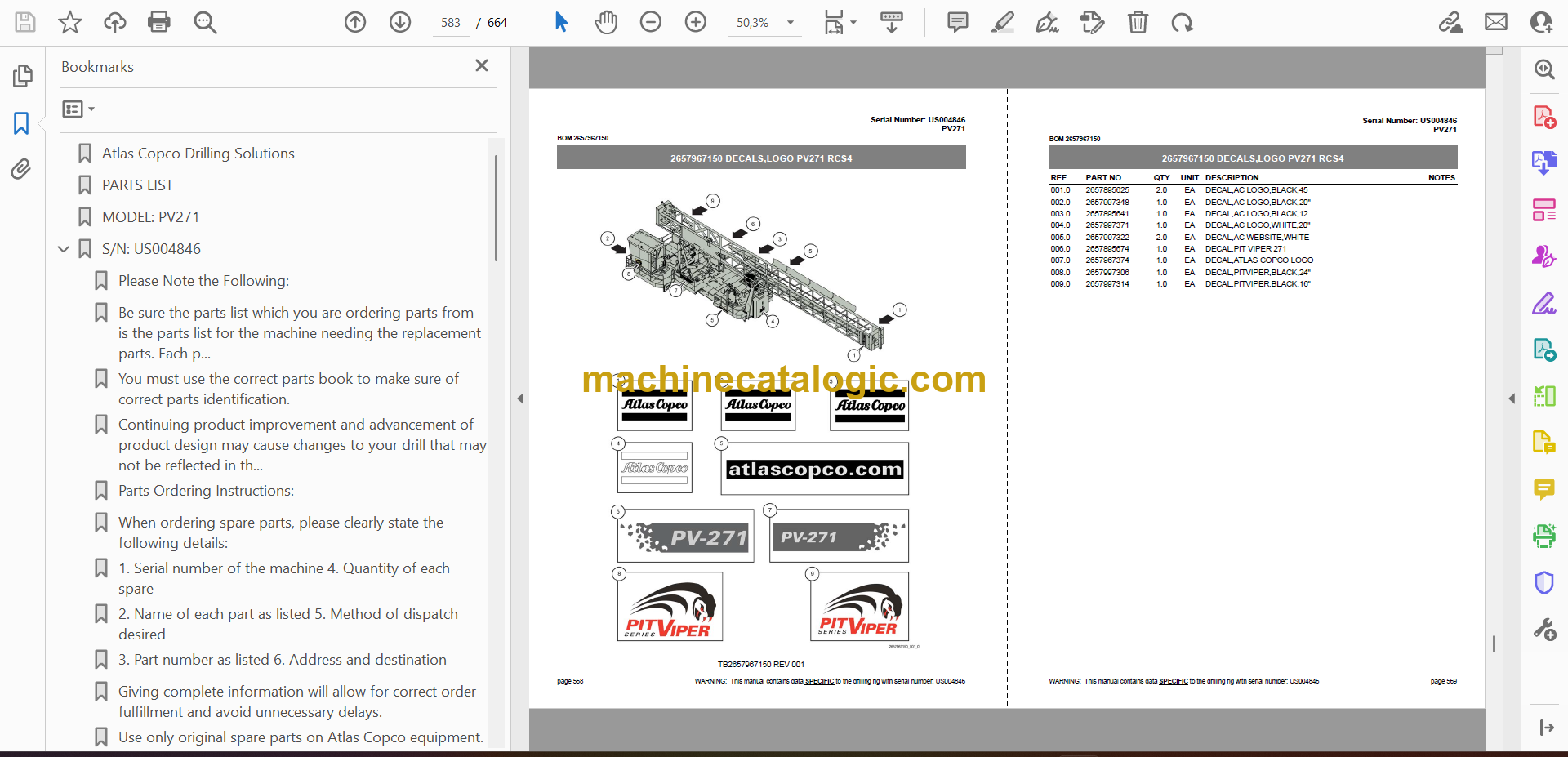The width and height of the screenshot is (1568, 757).
Task: Click part number 2657895625 in the table
Action: [1107, 190]
